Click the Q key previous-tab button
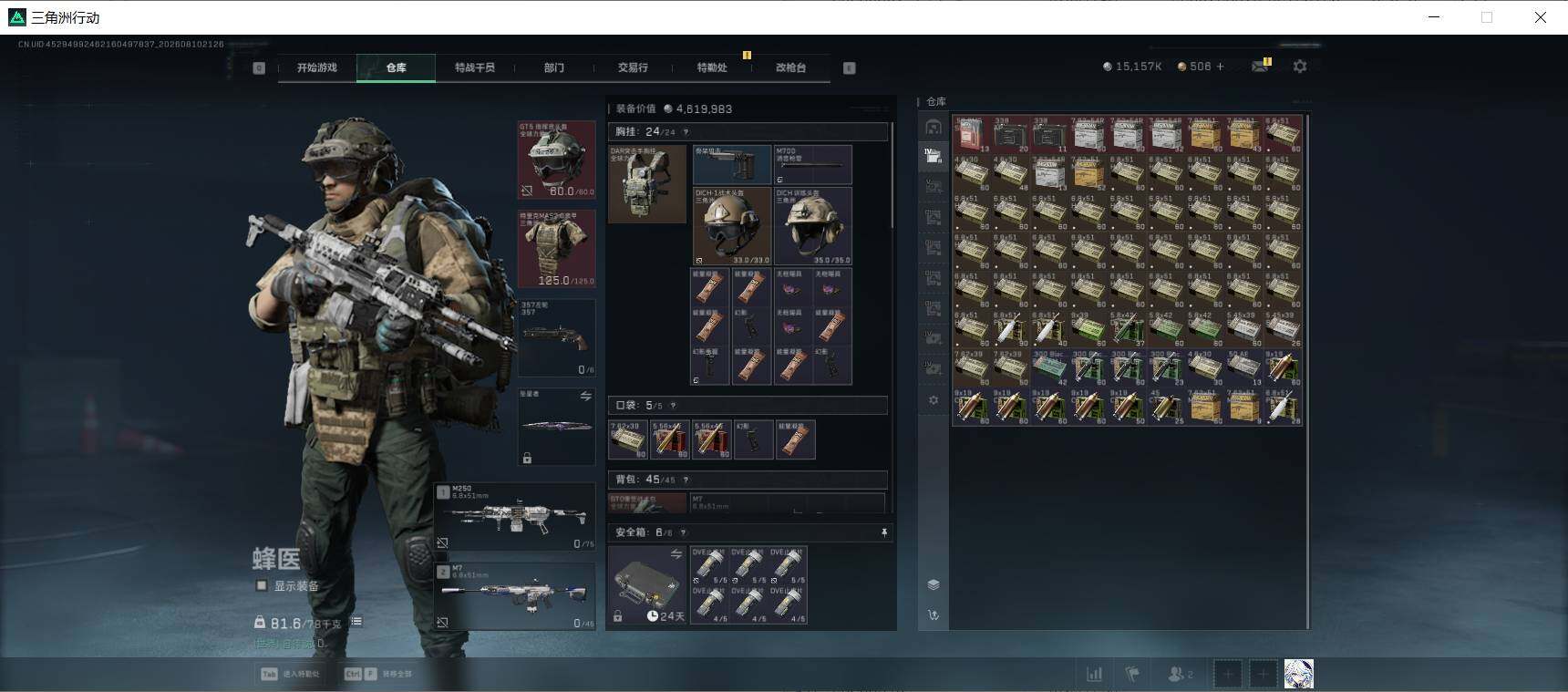 [x=259, y=67]
